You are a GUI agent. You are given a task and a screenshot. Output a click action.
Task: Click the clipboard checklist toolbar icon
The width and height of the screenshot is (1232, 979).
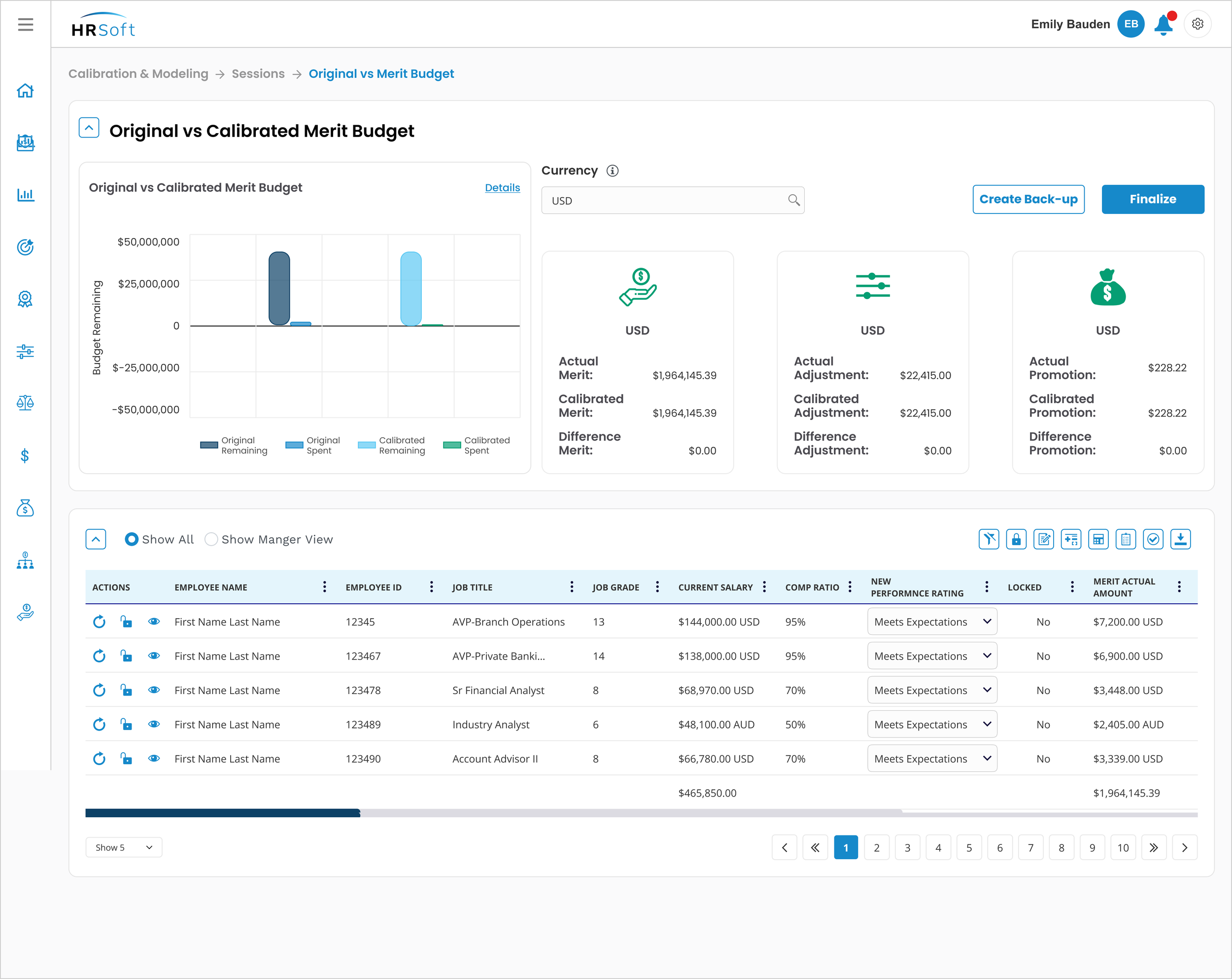click(1125, 539)
